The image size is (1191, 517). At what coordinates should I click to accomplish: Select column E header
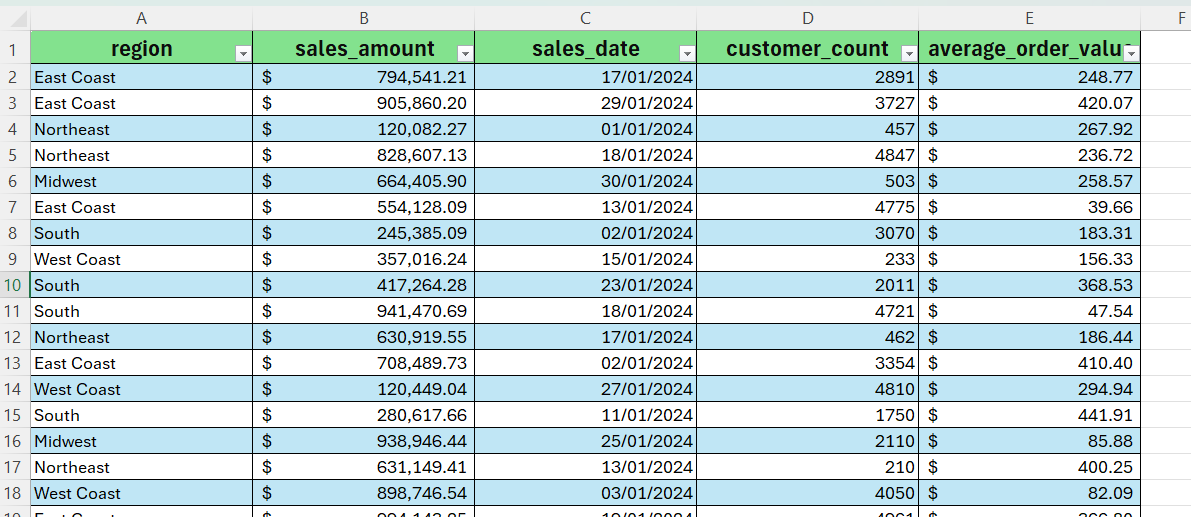[x=1029, y=18]
